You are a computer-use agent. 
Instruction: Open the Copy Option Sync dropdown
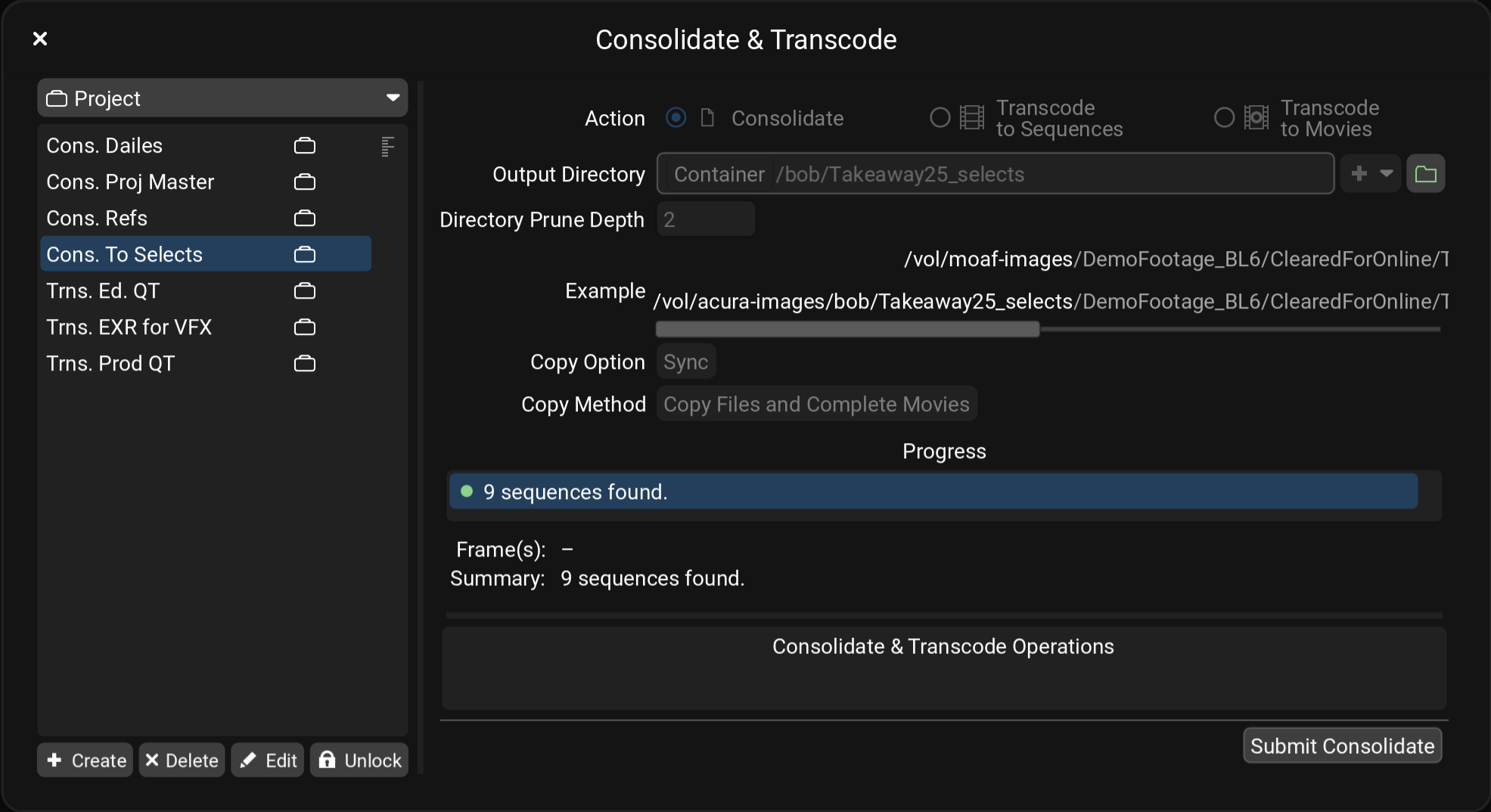685,362
